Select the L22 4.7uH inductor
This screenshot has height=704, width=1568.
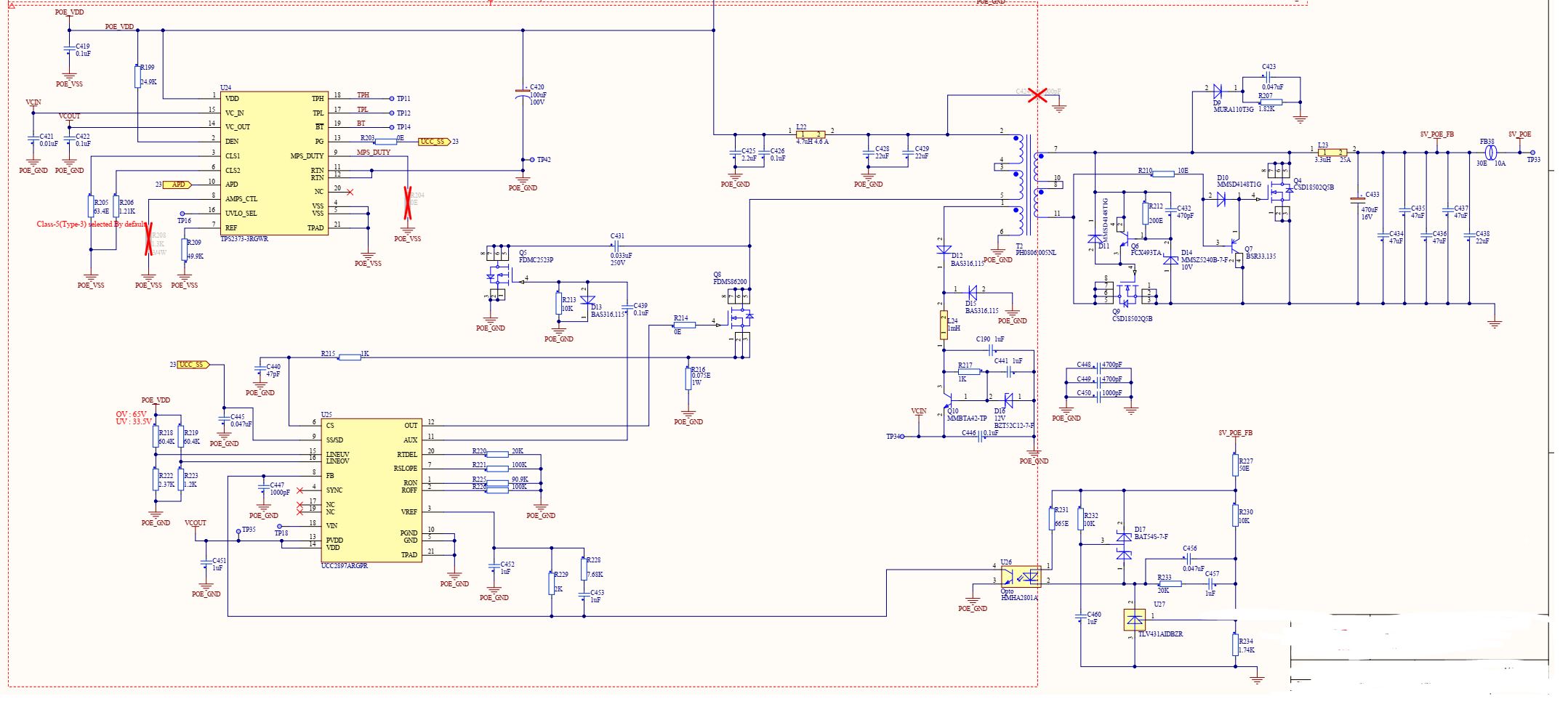pos(811,134)
